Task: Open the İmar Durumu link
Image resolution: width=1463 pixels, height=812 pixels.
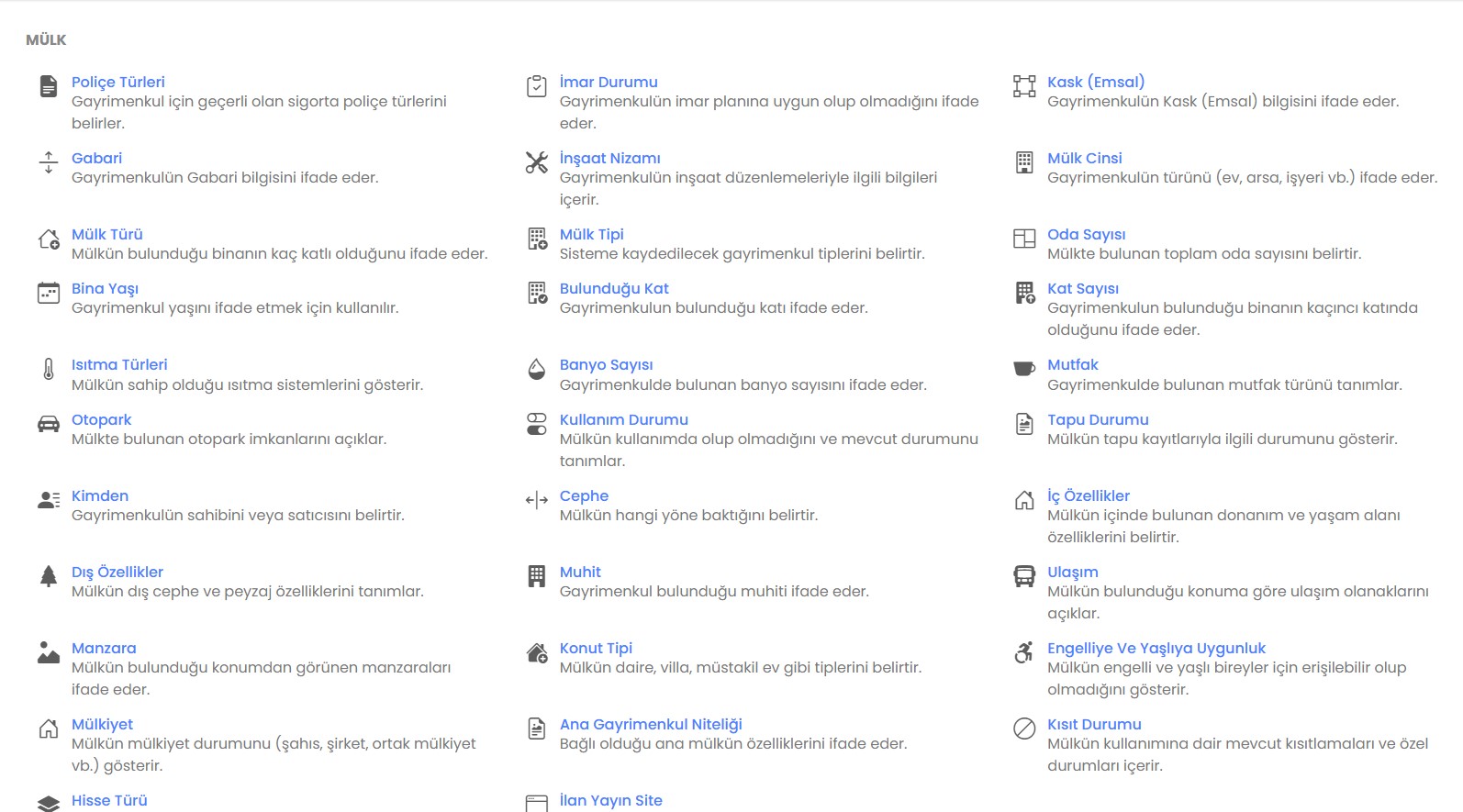Action: tap(609, 82)
